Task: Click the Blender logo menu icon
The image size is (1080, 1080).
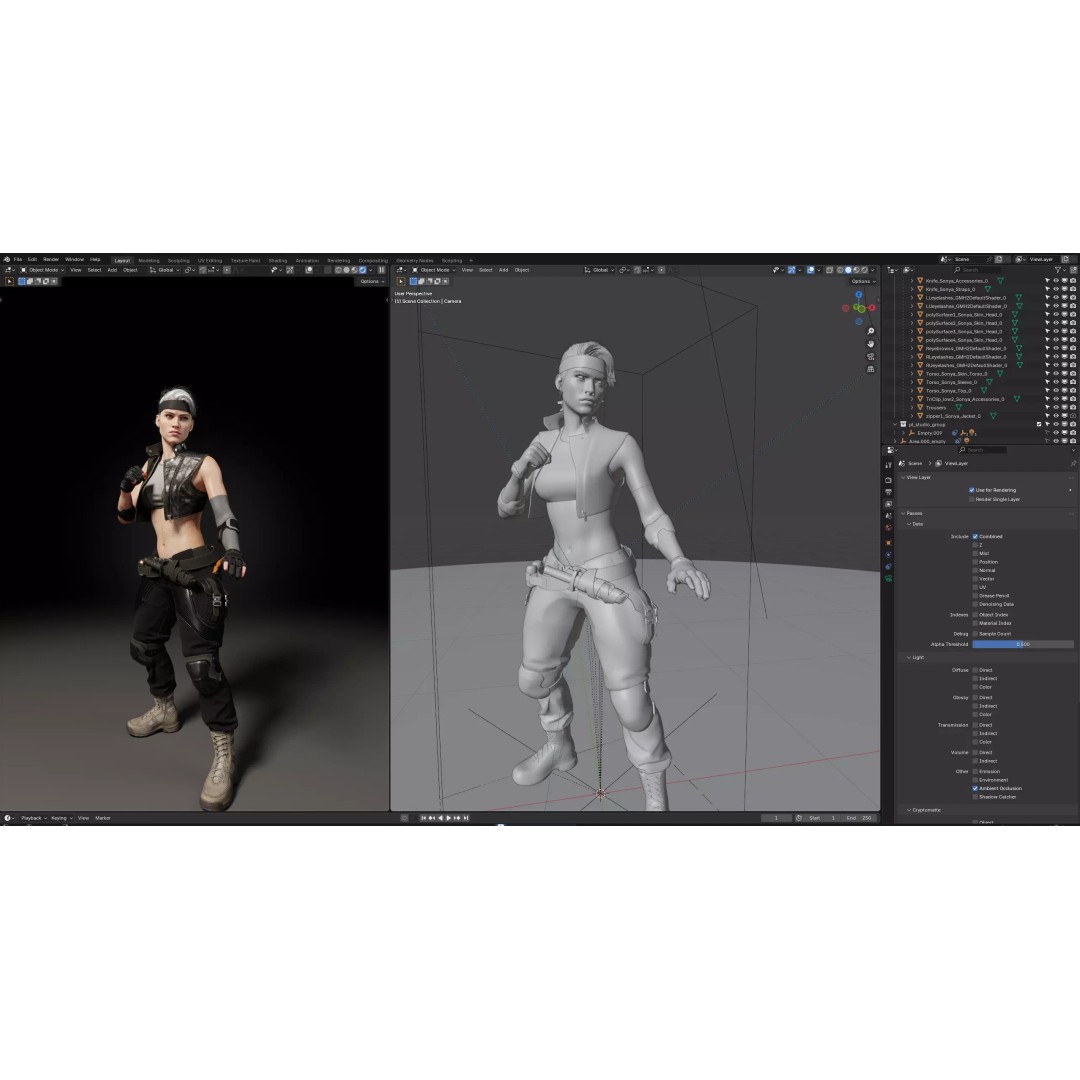Action: click(x=6, y=260)
